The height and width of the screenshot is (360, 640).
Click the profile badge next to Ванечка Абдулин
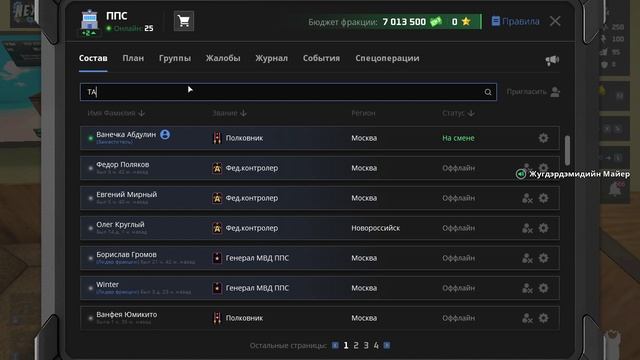click(165, 134)
